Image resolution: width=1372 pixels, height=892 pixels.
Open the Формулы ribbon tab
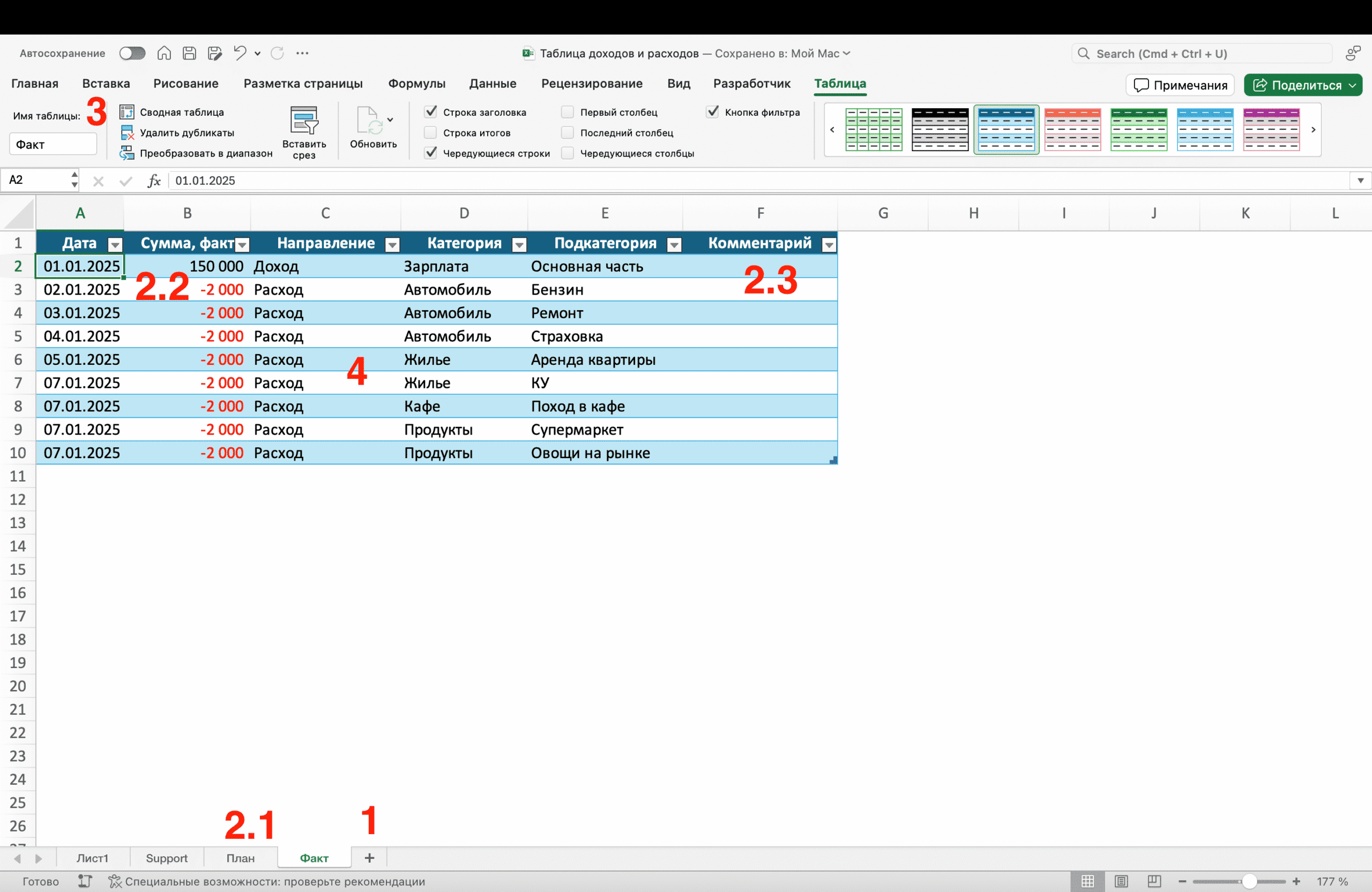417,84
